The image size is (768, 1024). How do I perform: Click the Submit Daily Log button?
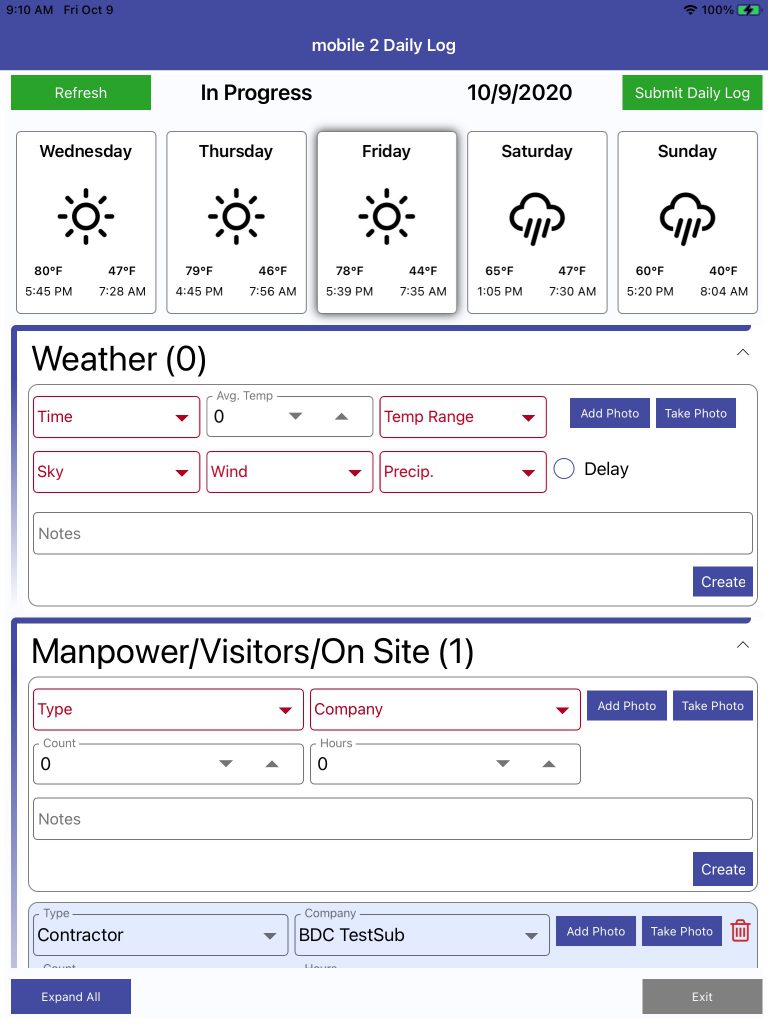click(x=692, y=93)
